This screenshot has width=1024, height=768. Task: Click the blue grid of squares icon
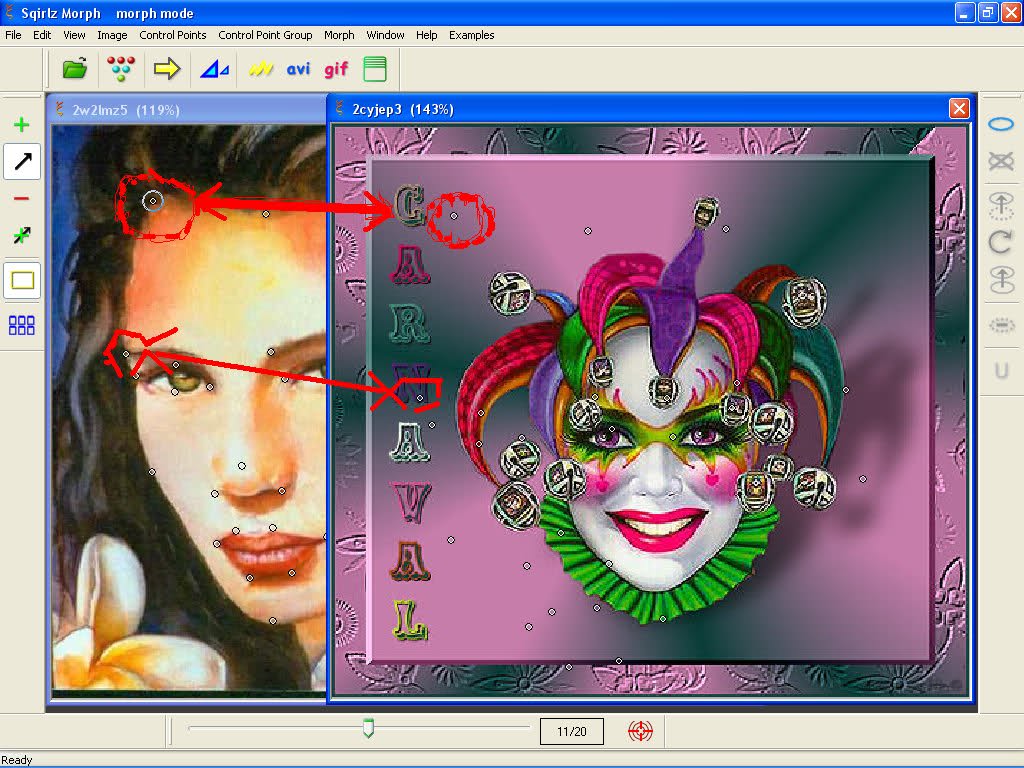click(22, 325)
